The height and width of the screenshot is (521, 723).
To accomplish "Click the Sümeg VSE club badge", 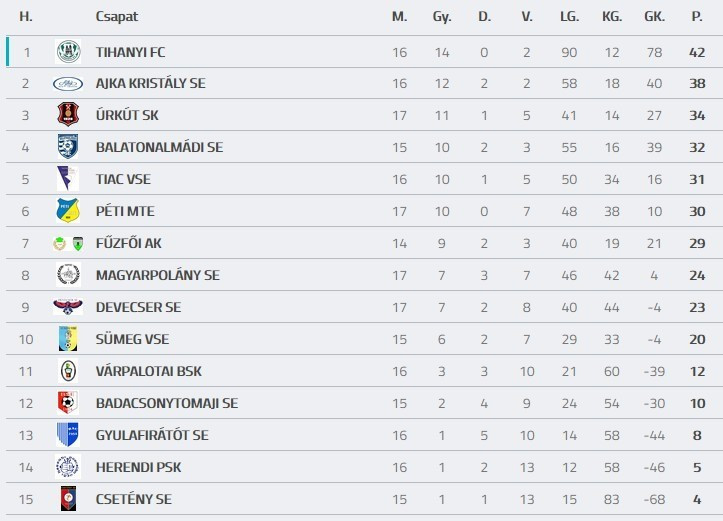I will 68,339.
